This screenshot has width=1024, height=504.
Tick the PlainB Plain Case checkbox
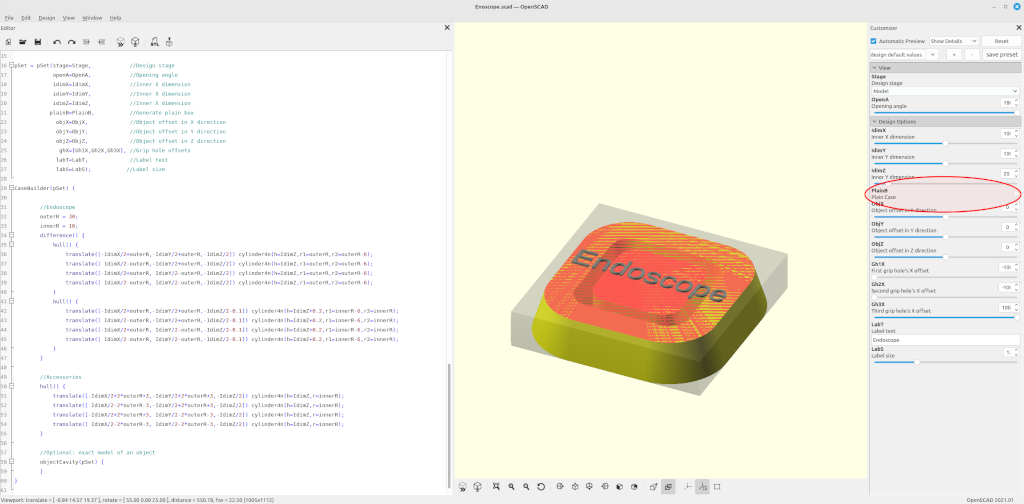click(x=1016, y=194)
